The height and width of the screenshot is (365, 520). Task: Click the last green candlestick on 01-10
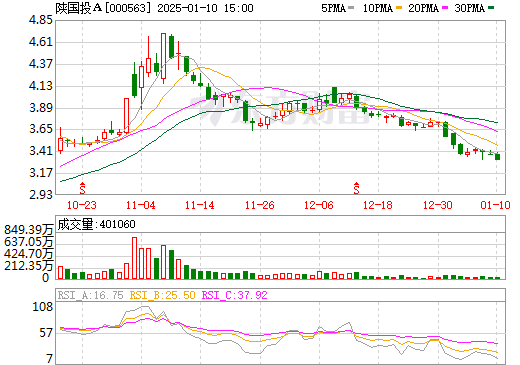[x=497, y=156]
